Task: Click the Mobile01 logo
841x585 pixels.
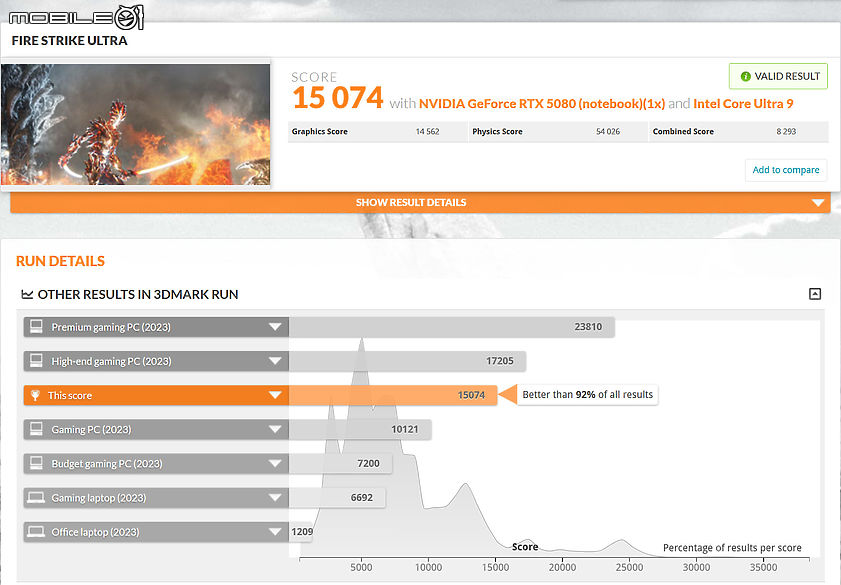Action: (x=76, y=17)
